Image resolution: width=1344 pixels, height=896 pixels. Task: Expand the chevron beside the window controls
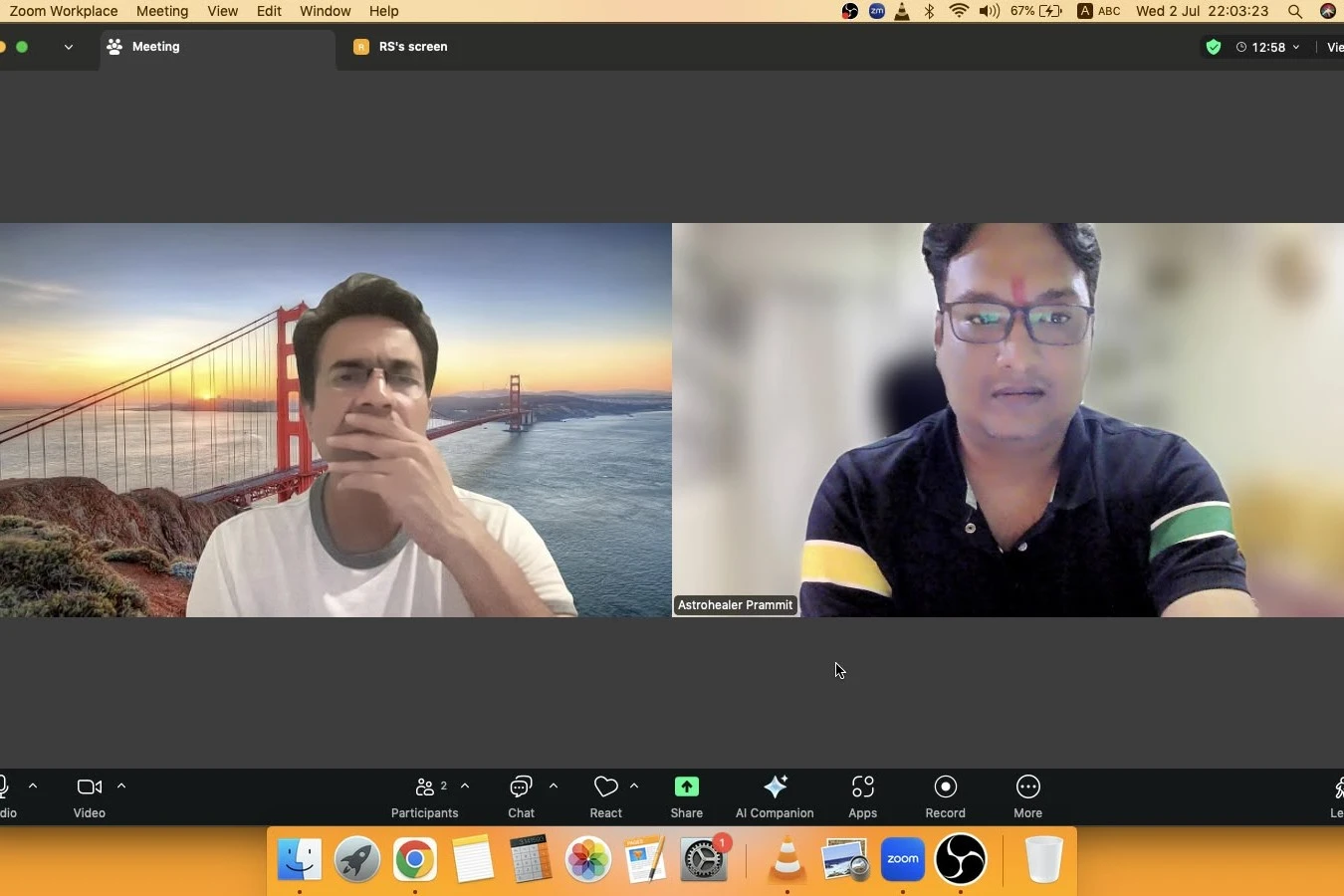pos(68,47)
